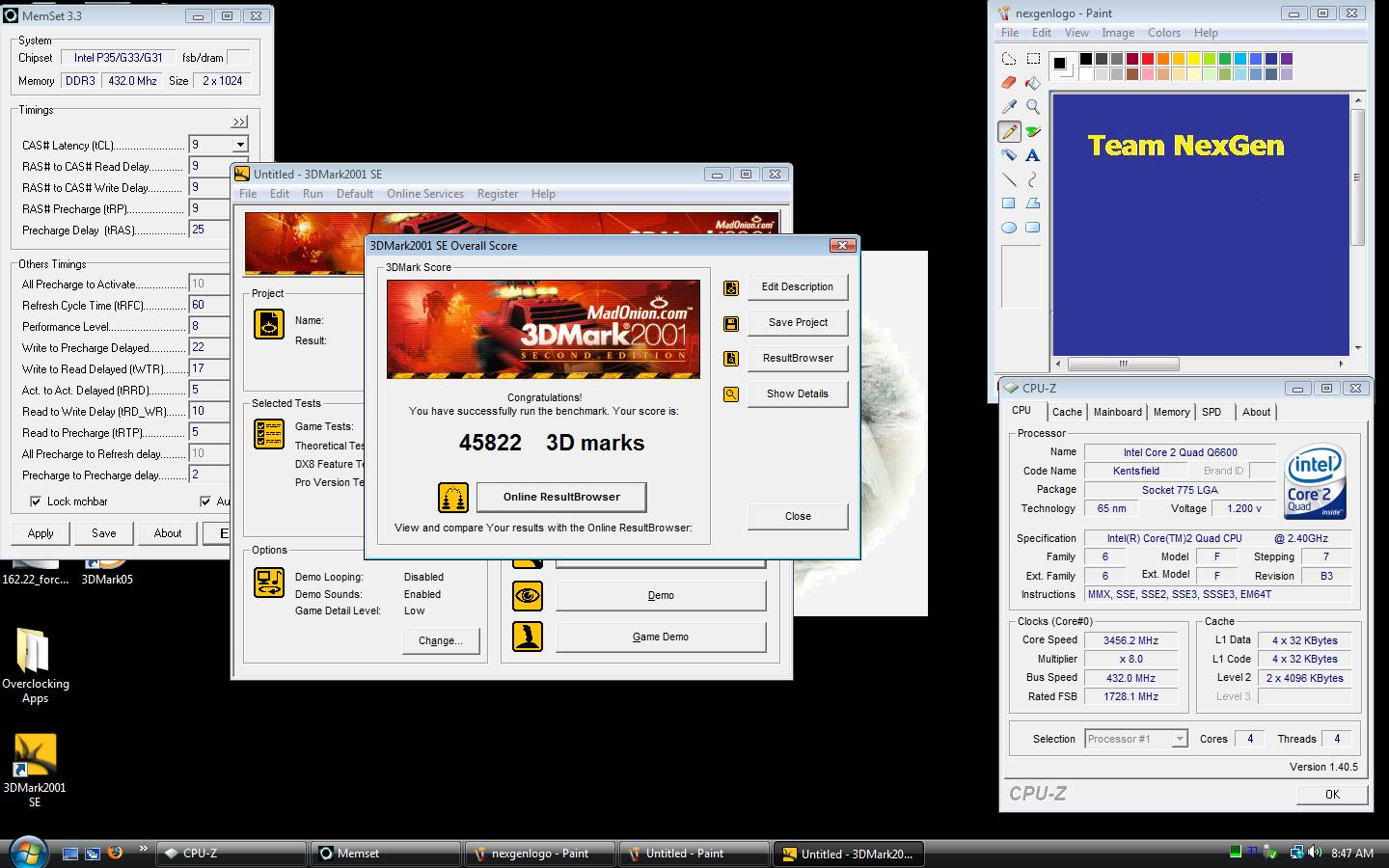Expand the quick launch overflow chevron
Screen dimensions: 1389x868
[x=143, y=849]
